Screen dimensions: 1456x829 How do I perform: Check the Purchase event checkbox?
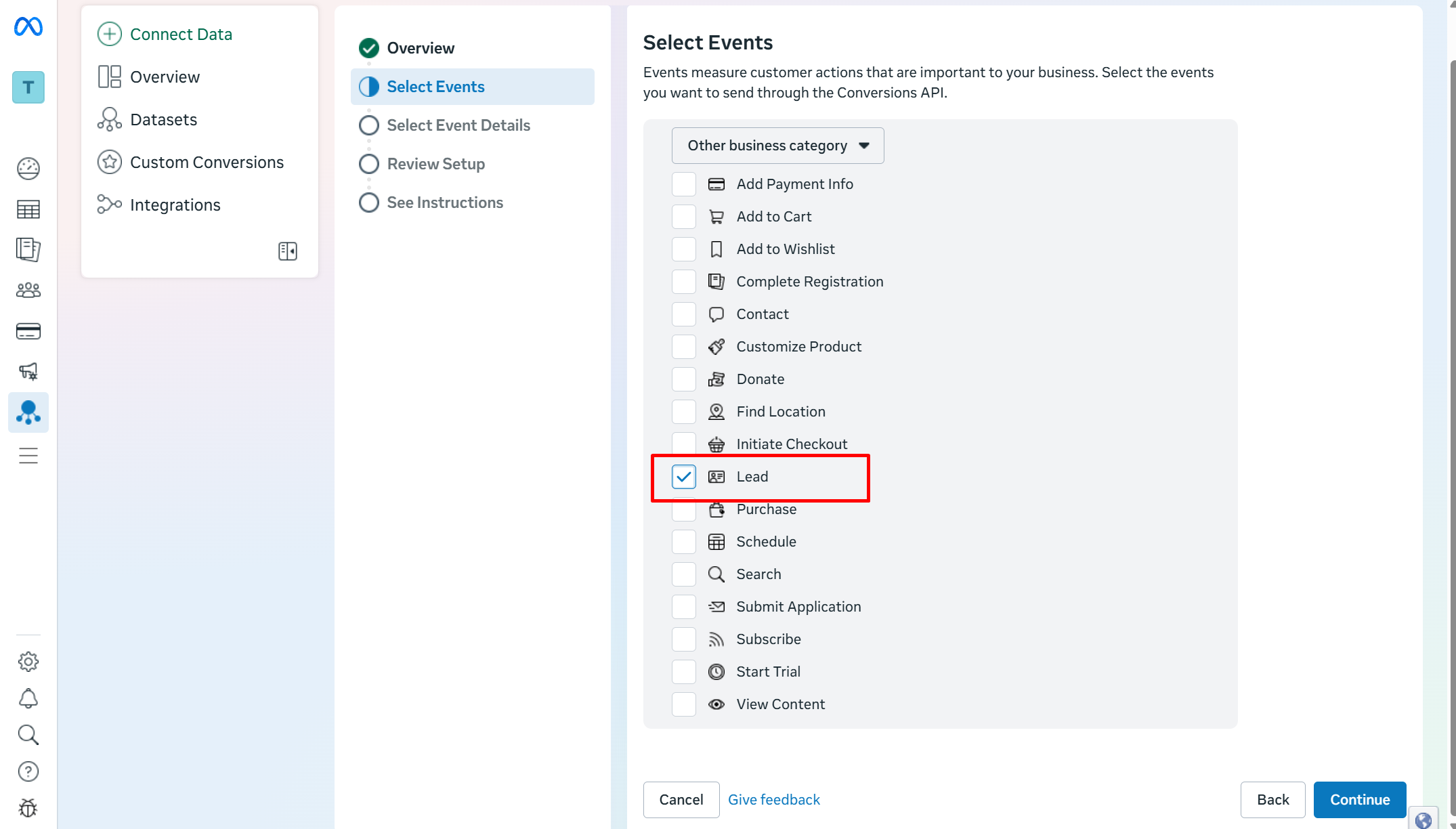[x=684, y=509]
